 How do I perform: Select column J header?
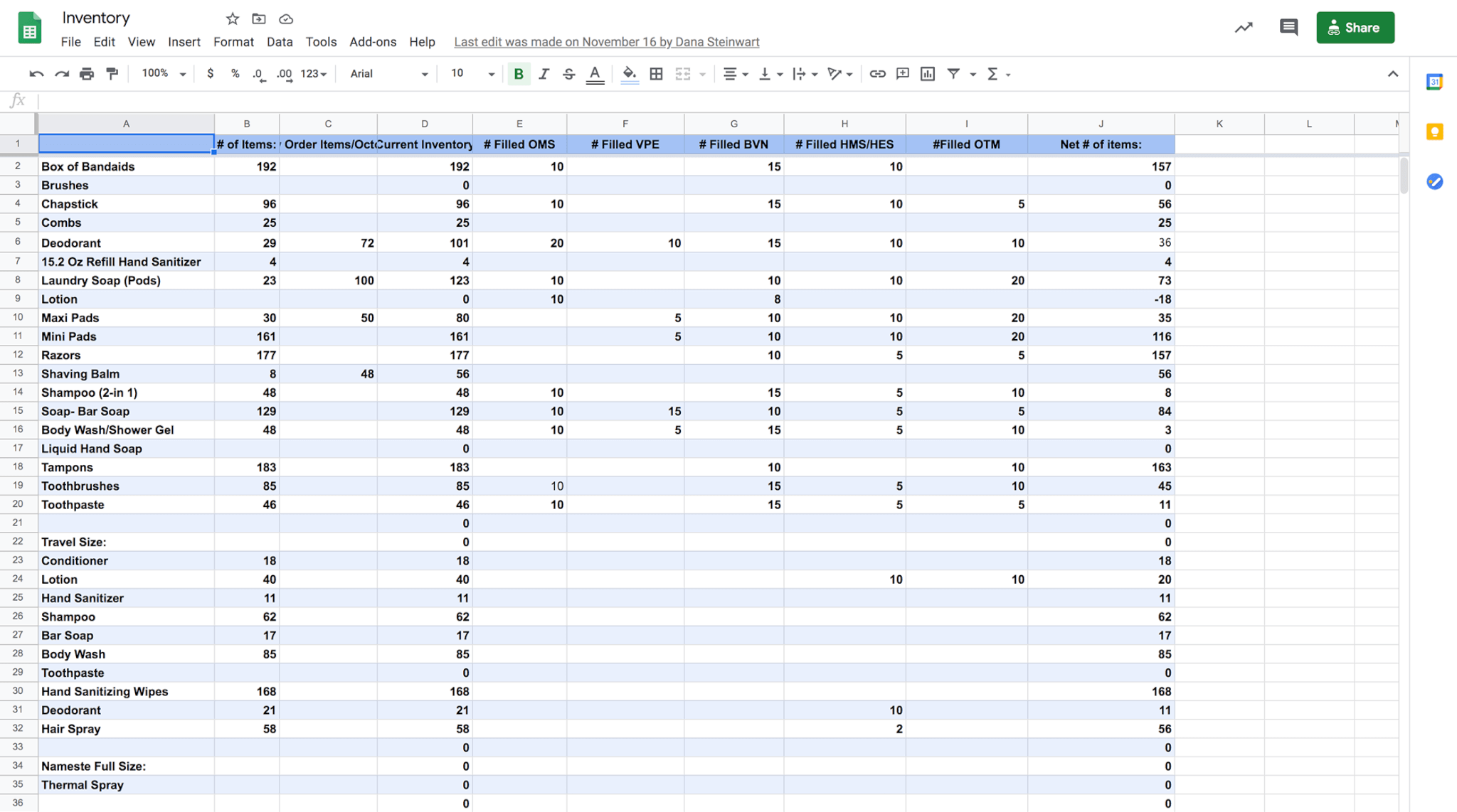coord(1101,124)
